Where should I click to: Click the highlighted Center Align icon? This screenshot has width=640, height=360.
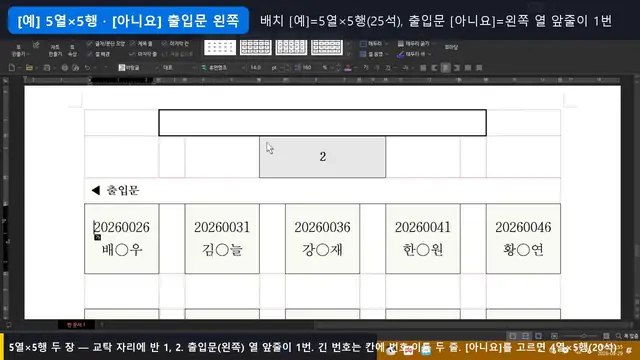tap(446, 68)
